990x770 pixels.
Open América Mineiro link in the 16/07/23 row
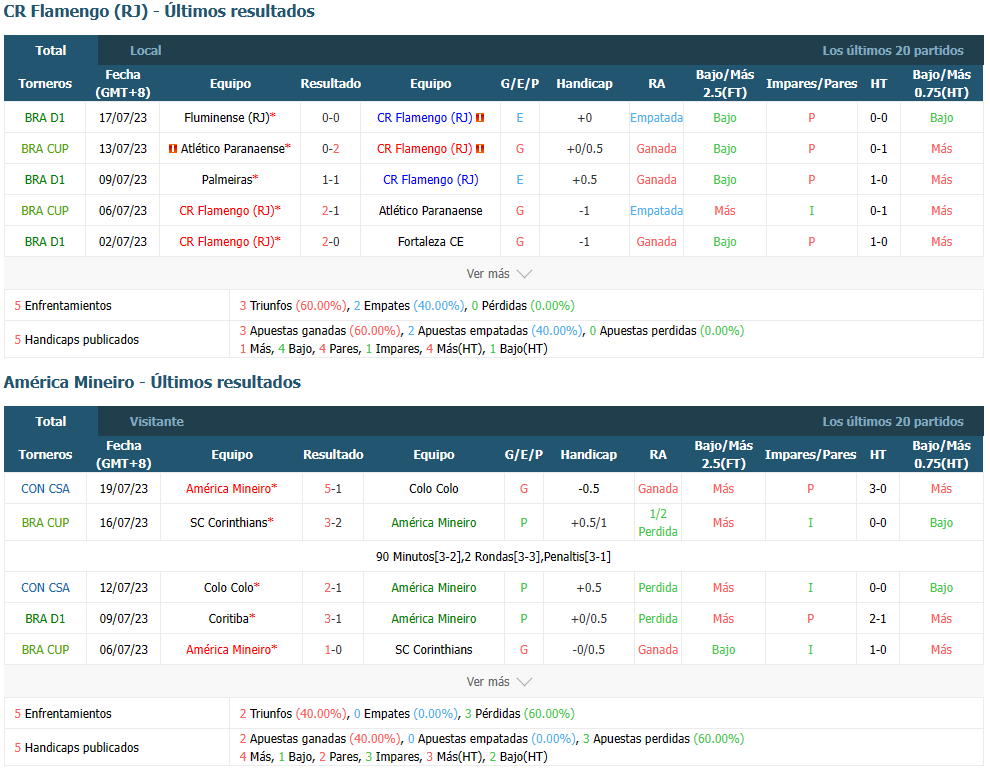pyautogui.click(x=434, y=523)
